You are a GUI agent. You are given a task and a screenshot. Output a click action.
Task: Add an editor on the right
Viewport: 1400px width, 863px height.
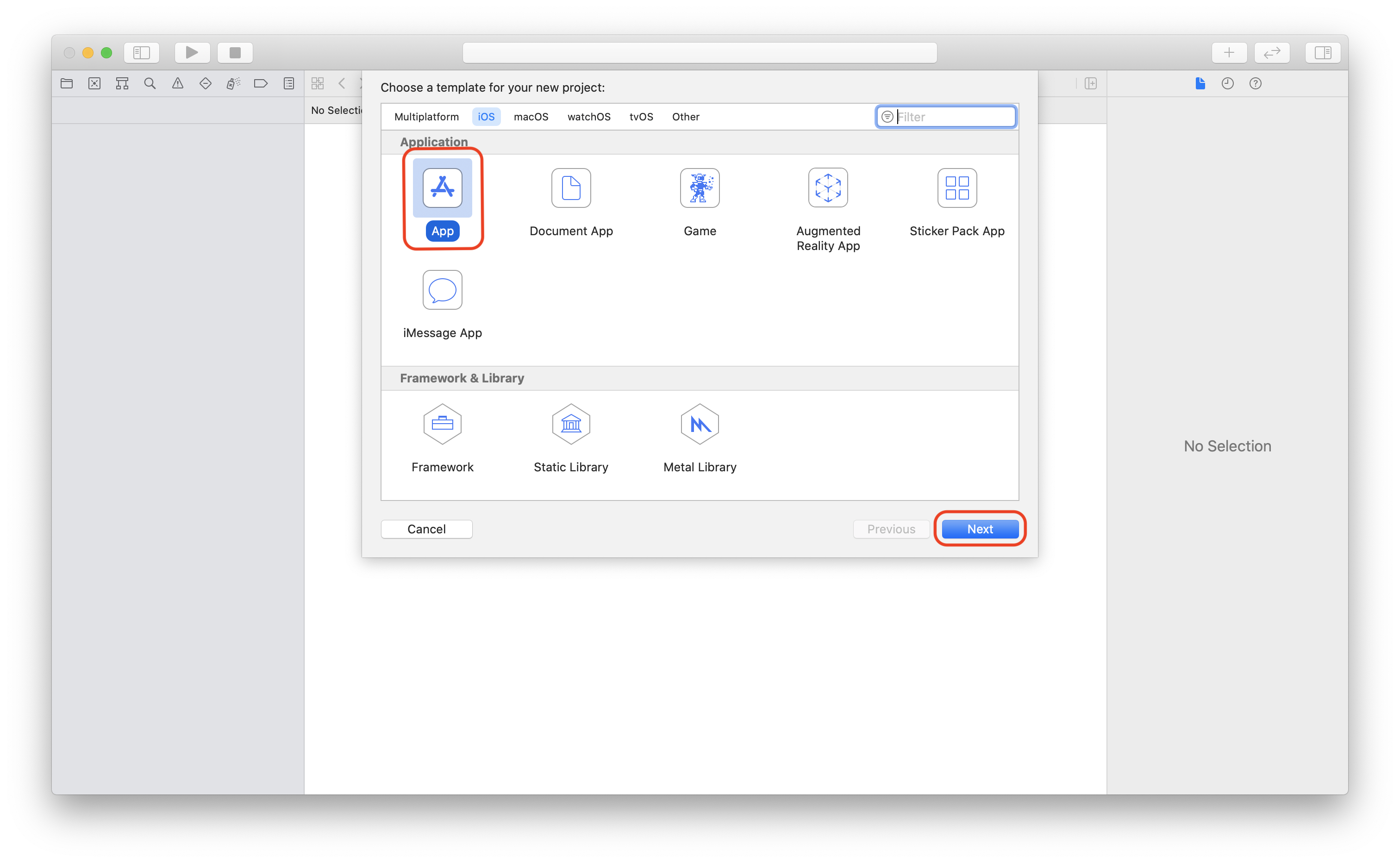pos(1091,83)
